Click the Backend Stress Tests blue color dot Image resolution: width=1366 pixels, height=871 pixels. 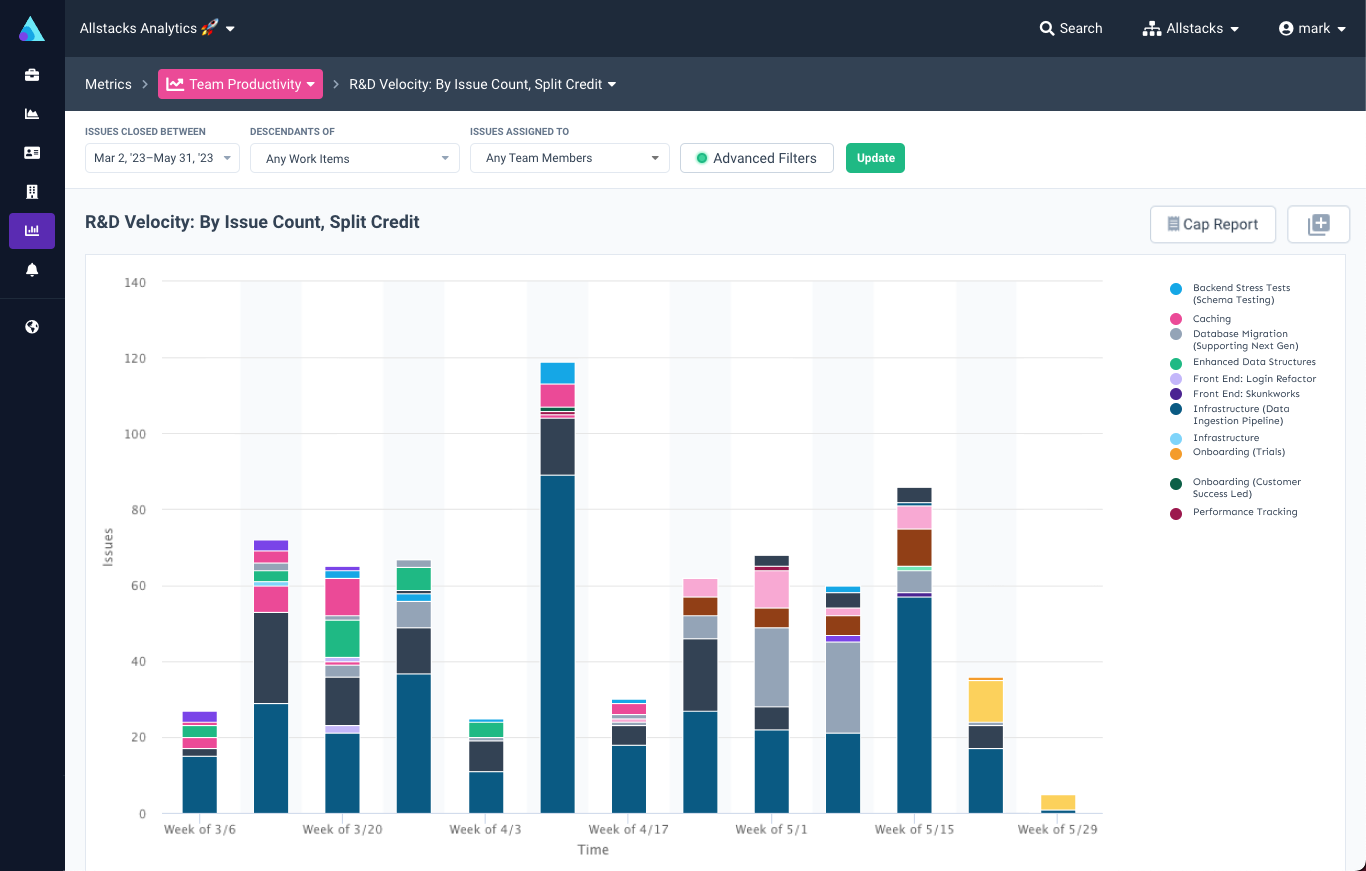pyautogui.click(x=1177, y=289)
